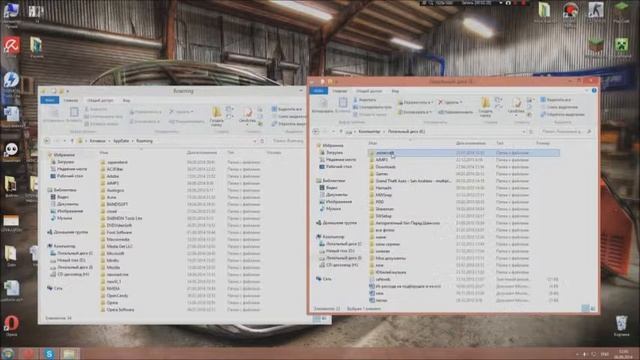Open recent locations arrow in Local Disk E window
This screenshot has width=640, height=360.
tap(333, 131)
